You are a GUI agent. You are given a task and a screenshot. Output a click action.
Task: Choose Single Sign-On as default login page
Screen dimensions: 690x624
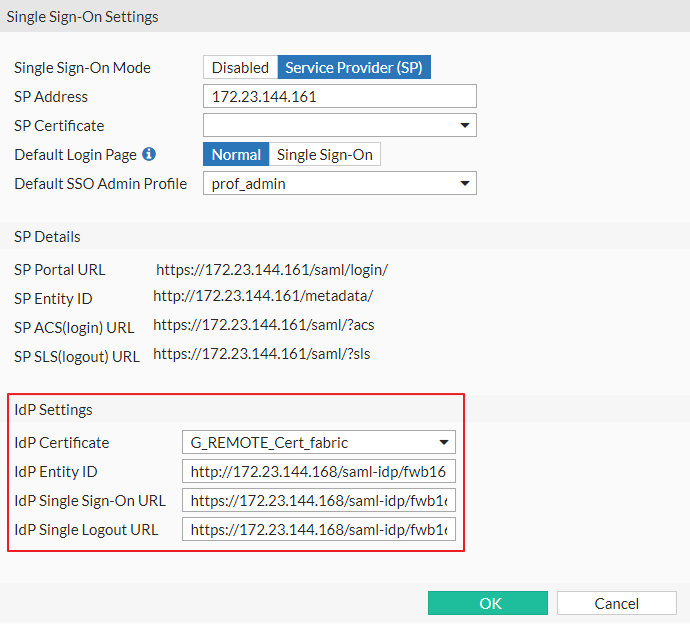(325, 155)
